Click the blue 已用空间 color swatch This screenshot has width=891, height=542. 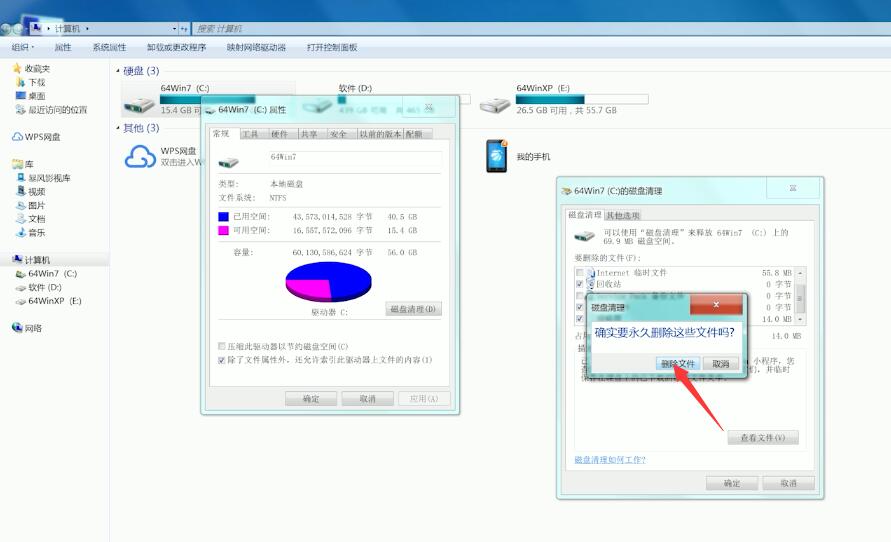pyautogui.click(x=223, y=216)
